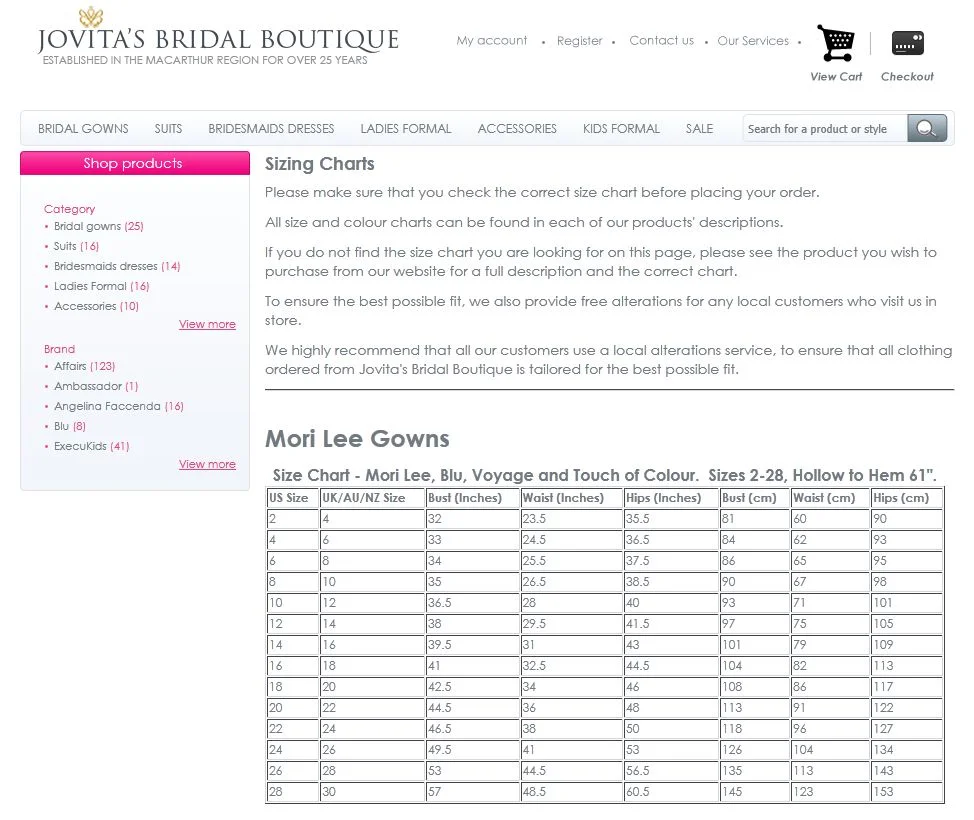Select the Bridal gowns (25) category
The image size is (974, 820).
[x=99, y=226]
